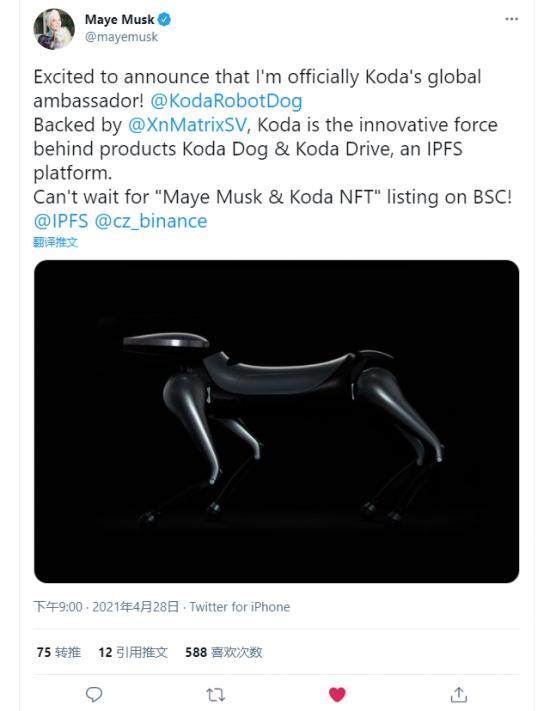Toggle the red heart like icon

point(337,694)
